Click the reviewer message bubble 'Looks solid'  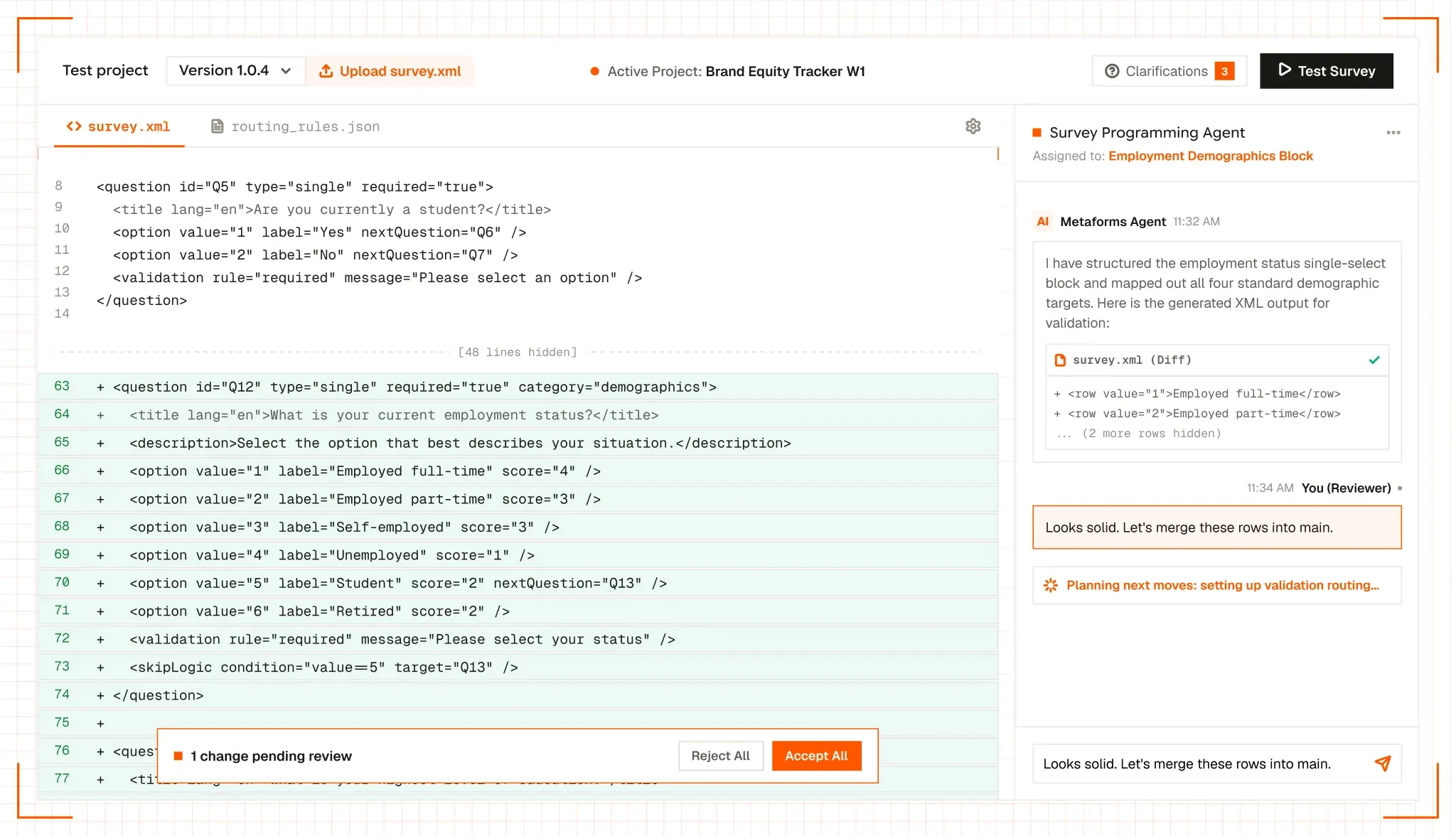pos(1216,527)
